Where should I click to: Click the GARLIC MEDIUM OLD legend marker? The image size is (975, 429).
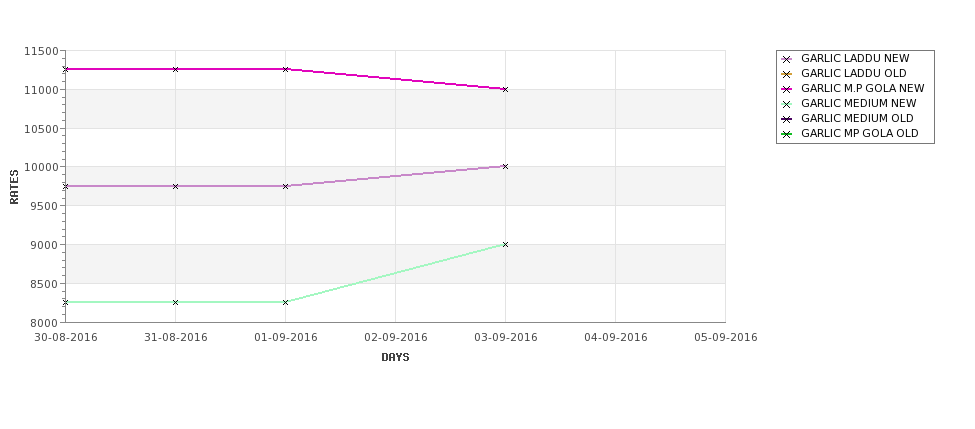pyautogui.click(x=786, y=119)
